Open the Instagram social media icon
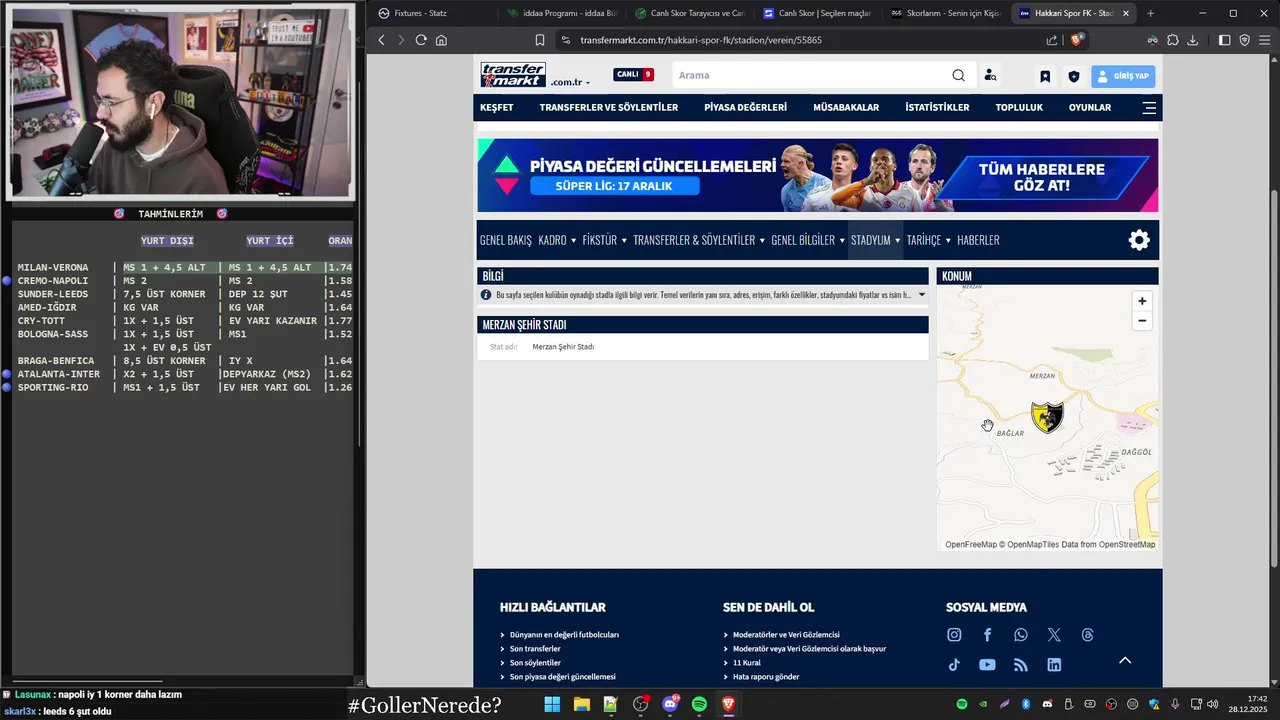Screen dimensions: 1280x720 pyautogui.click(x=954, y=635)
